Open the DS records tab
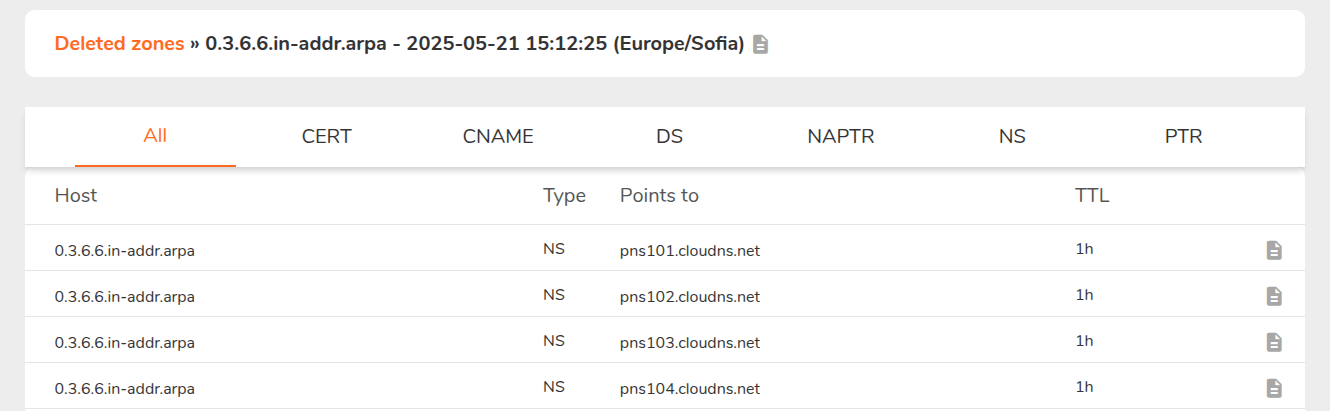 click(x=670, y=137)
